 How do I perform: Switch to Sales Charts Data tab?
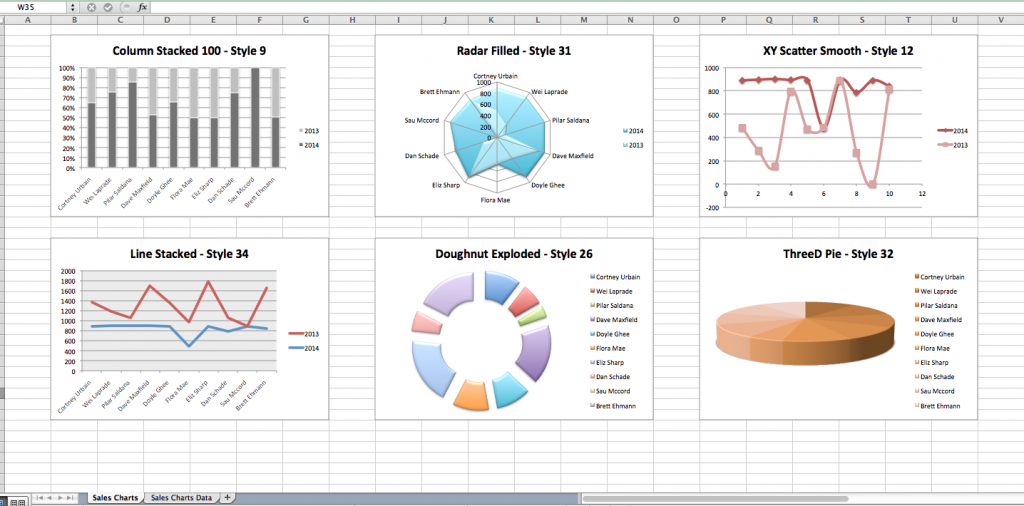(x=181, y=497)
